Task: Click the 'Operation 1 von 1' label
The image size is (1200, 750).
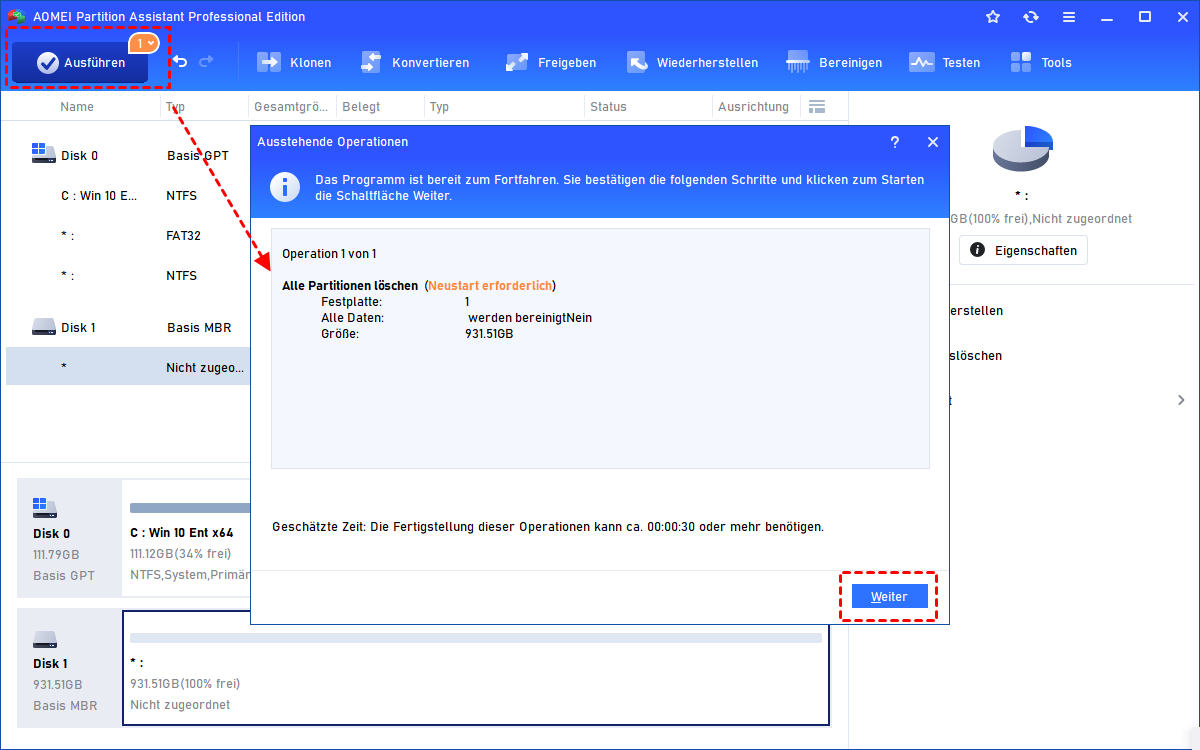Action: (x=329, y=254)
